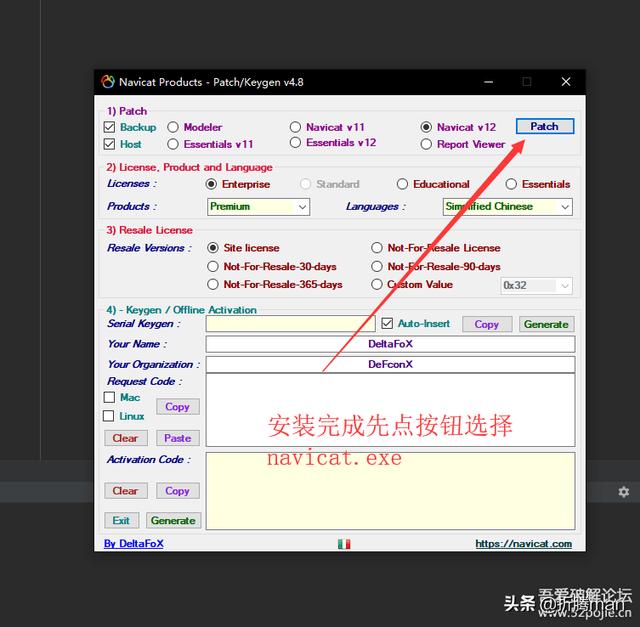The image size is (640, 627).
Task: Open the https://navicat.com link
Action: [x=524, y=544]
